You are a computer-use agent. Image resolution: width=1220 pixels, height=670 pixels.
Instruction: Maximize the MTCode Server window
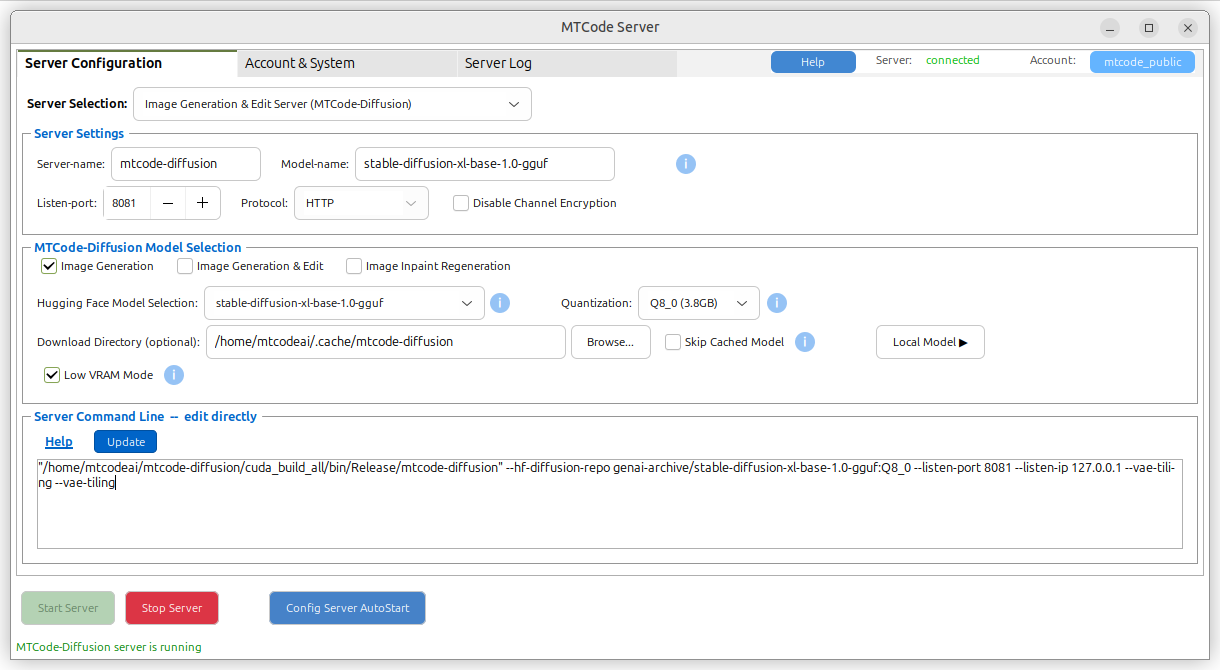(x=1149, y=28)
